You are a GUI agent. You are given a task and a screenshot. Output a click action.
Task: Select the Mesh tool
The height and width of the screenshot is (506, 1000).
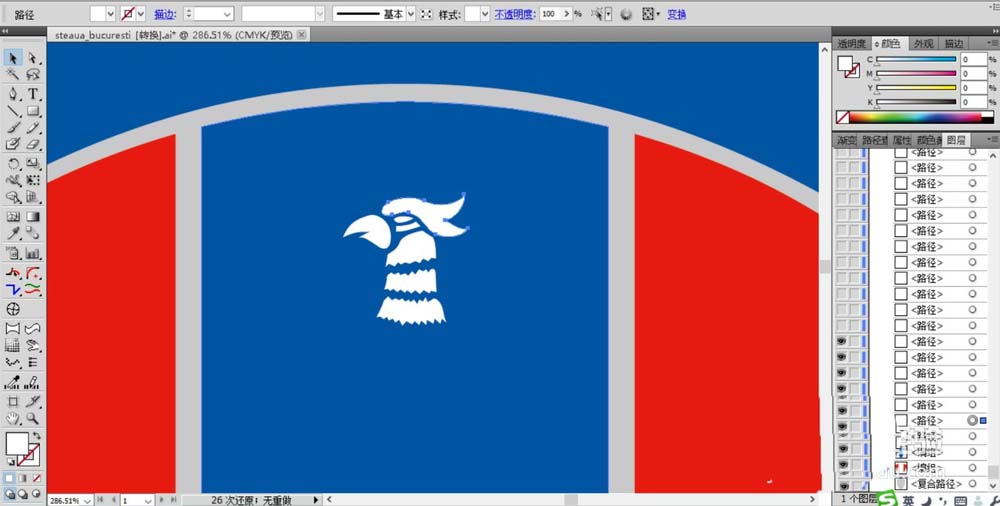[x=12, y=217]
